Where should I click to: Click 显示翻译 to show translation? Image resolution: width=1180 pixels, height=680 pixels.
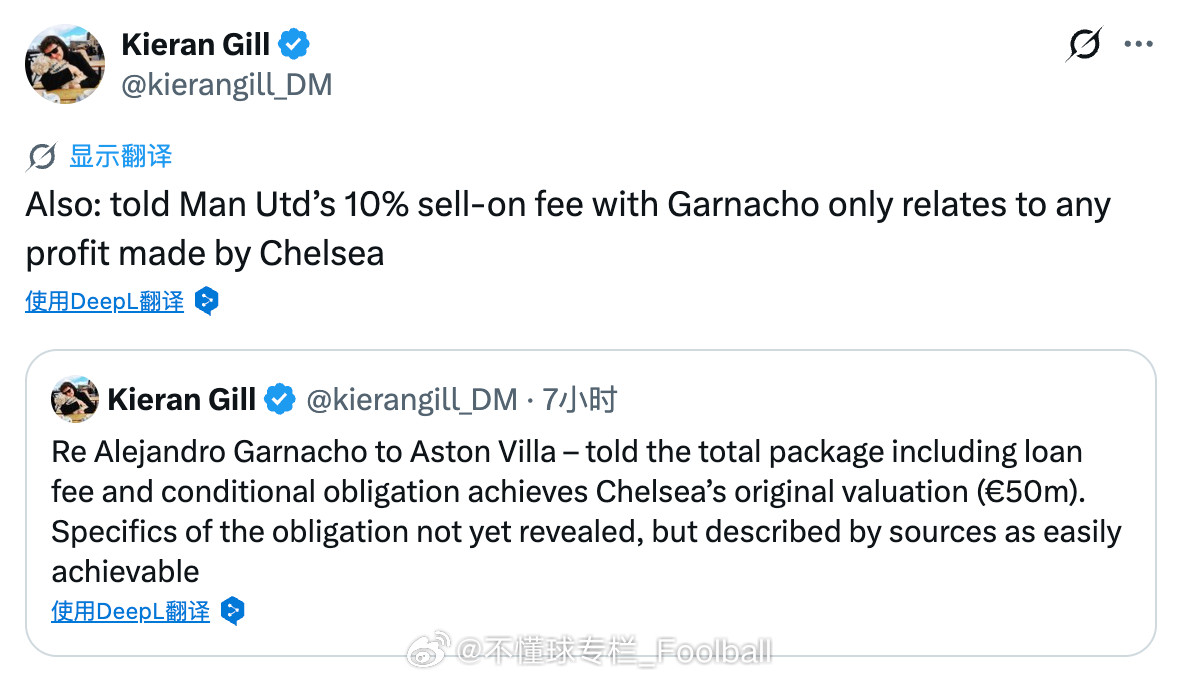tap(120, 156)
